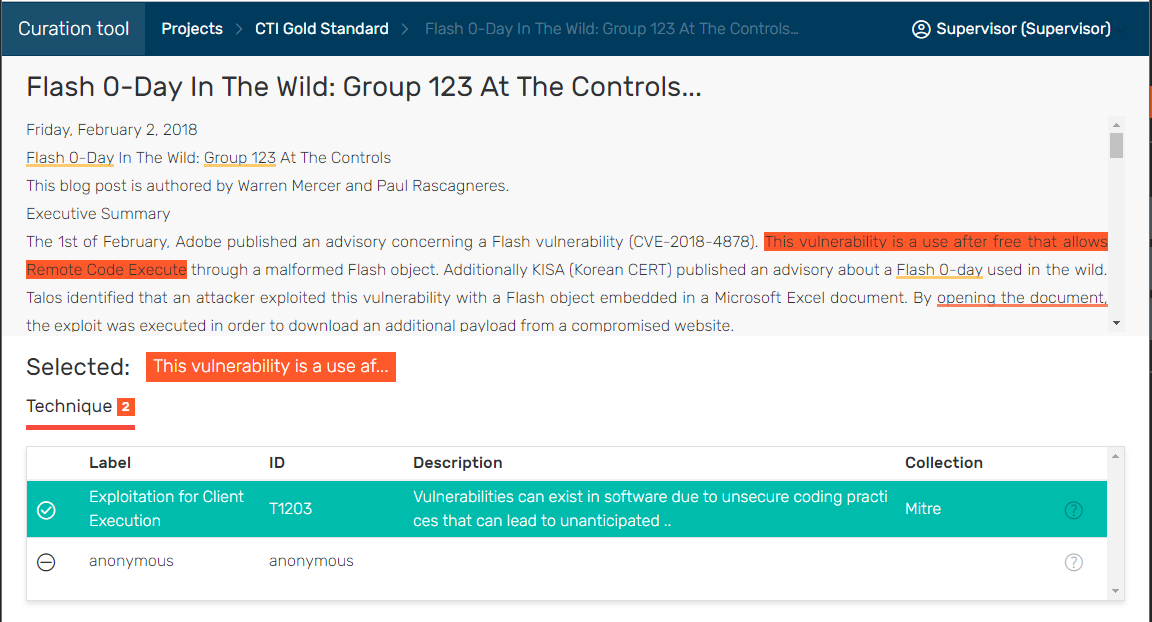This screenshot has height=622, width=1152.
Task: Open the Technique tab
Action: tap(69, 406)
